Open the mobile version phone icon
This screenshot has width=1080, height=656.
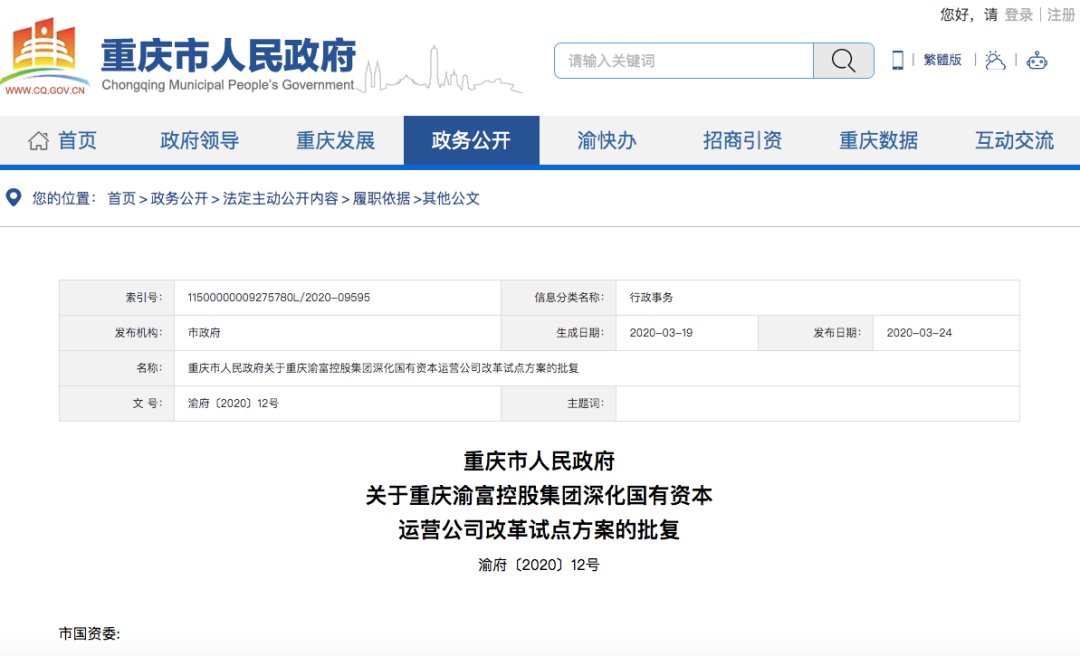coord(897,60)
